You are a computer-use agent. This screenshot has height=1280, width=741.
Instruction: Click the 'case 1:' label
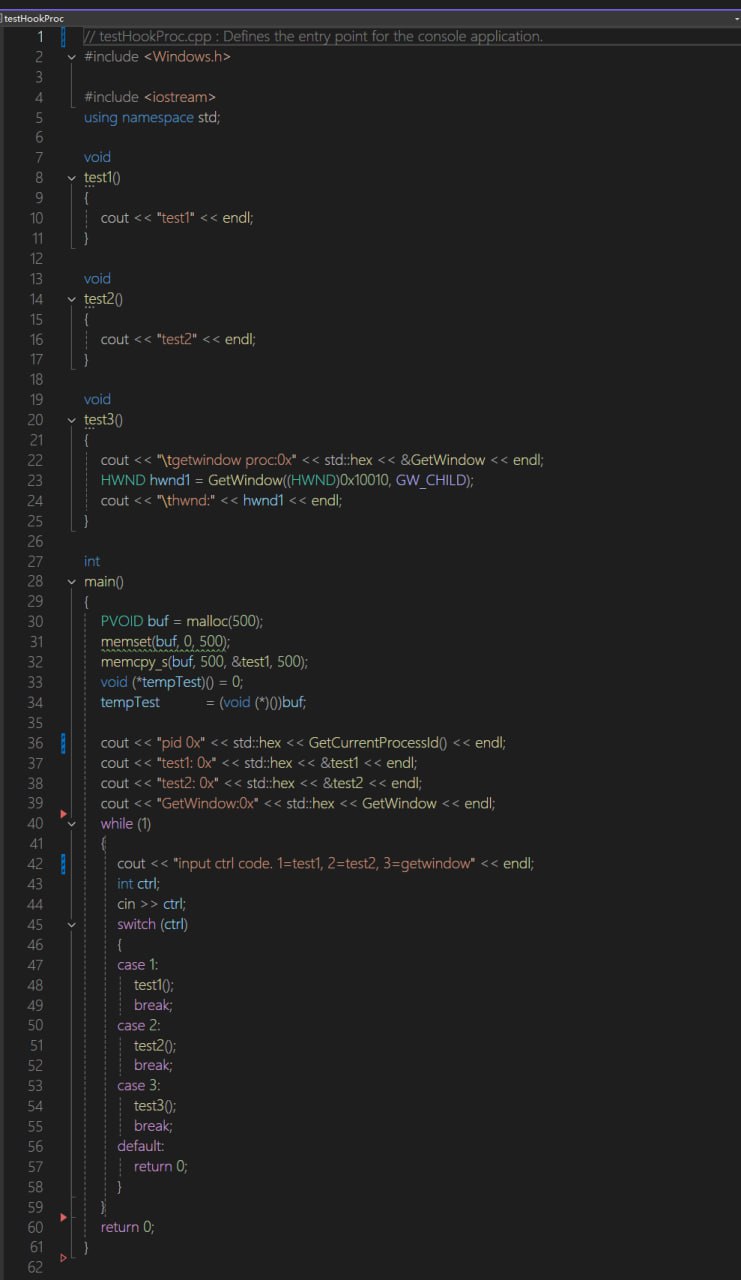(138, 965)
